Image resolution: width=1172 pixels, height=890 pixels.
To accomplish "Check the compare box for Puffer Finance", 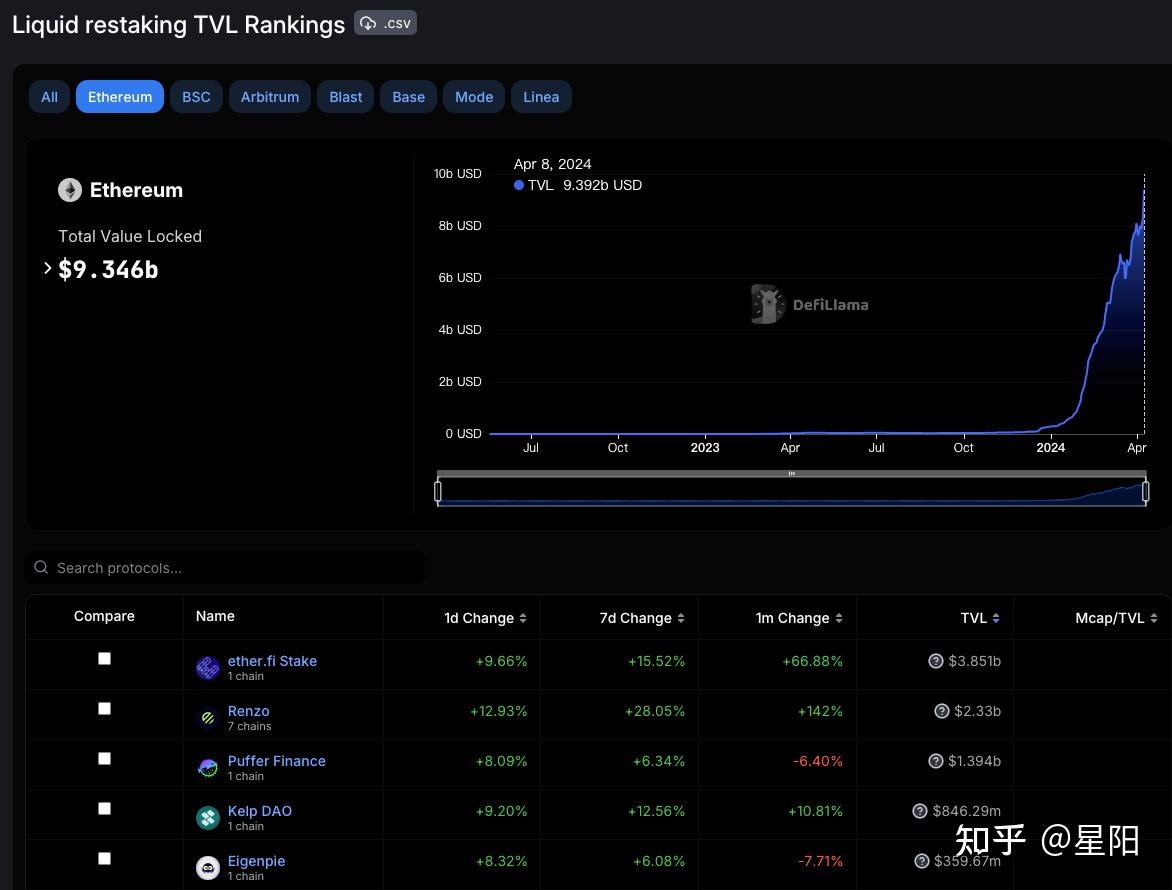I will [105, 758].
